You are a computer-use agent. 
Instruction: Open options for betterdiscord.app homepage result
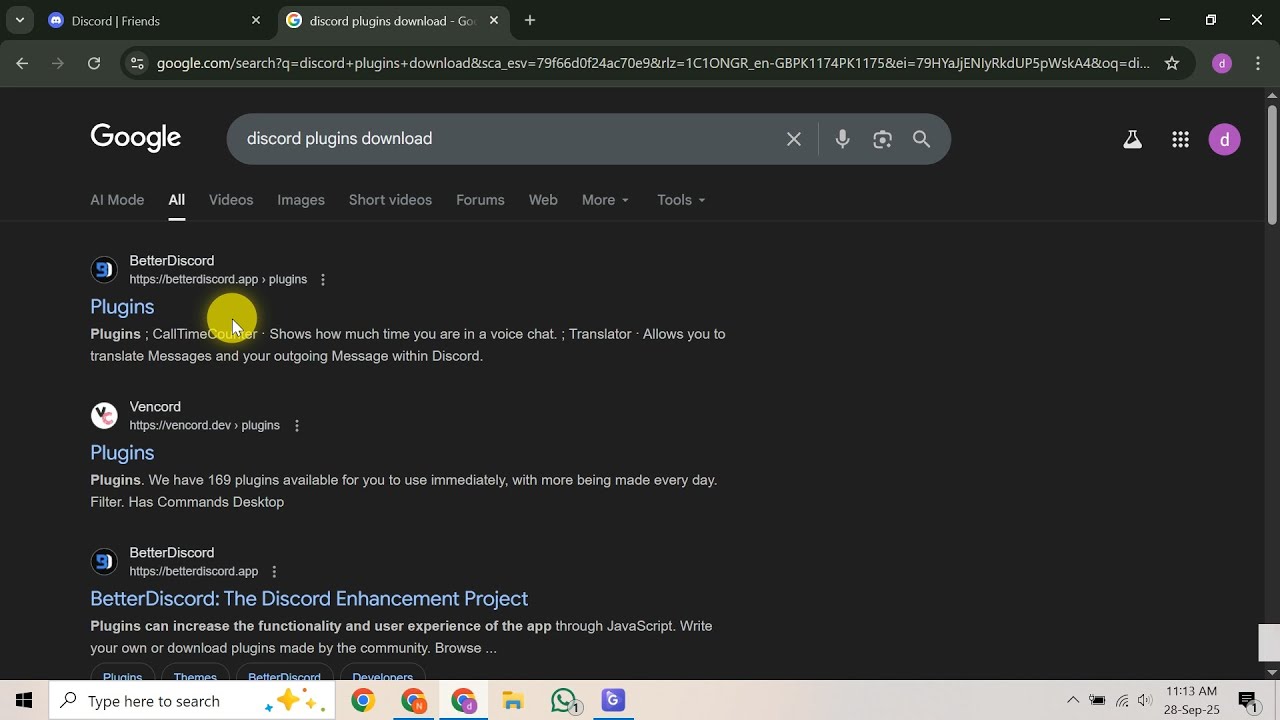tap(274, 572)
